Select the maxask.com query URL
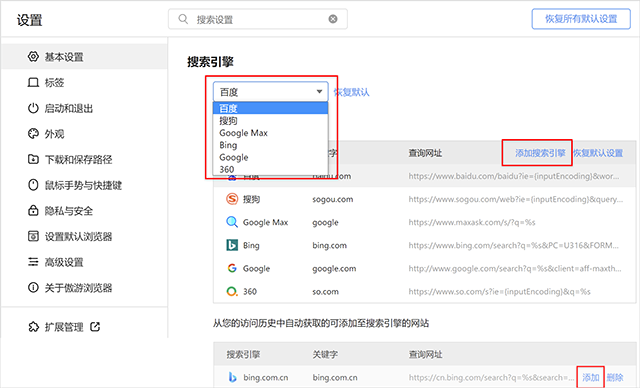The height and width of the screenshot is (388, 640). [472, 222]
